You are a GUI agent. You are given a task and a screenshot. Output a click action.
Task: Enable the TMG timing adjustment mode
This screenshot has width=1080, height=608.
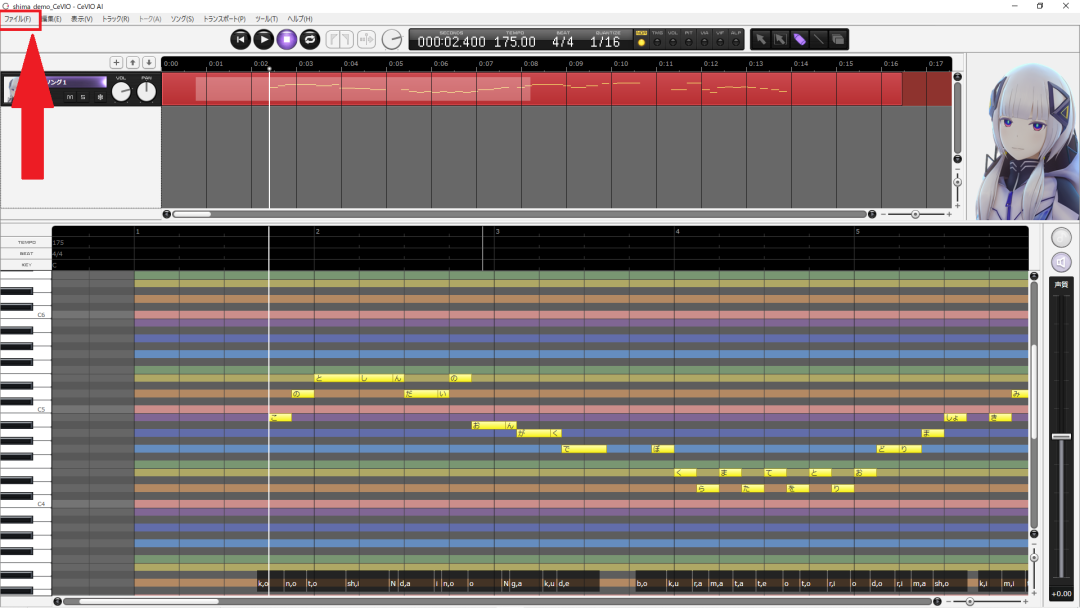tap(657, 42)
